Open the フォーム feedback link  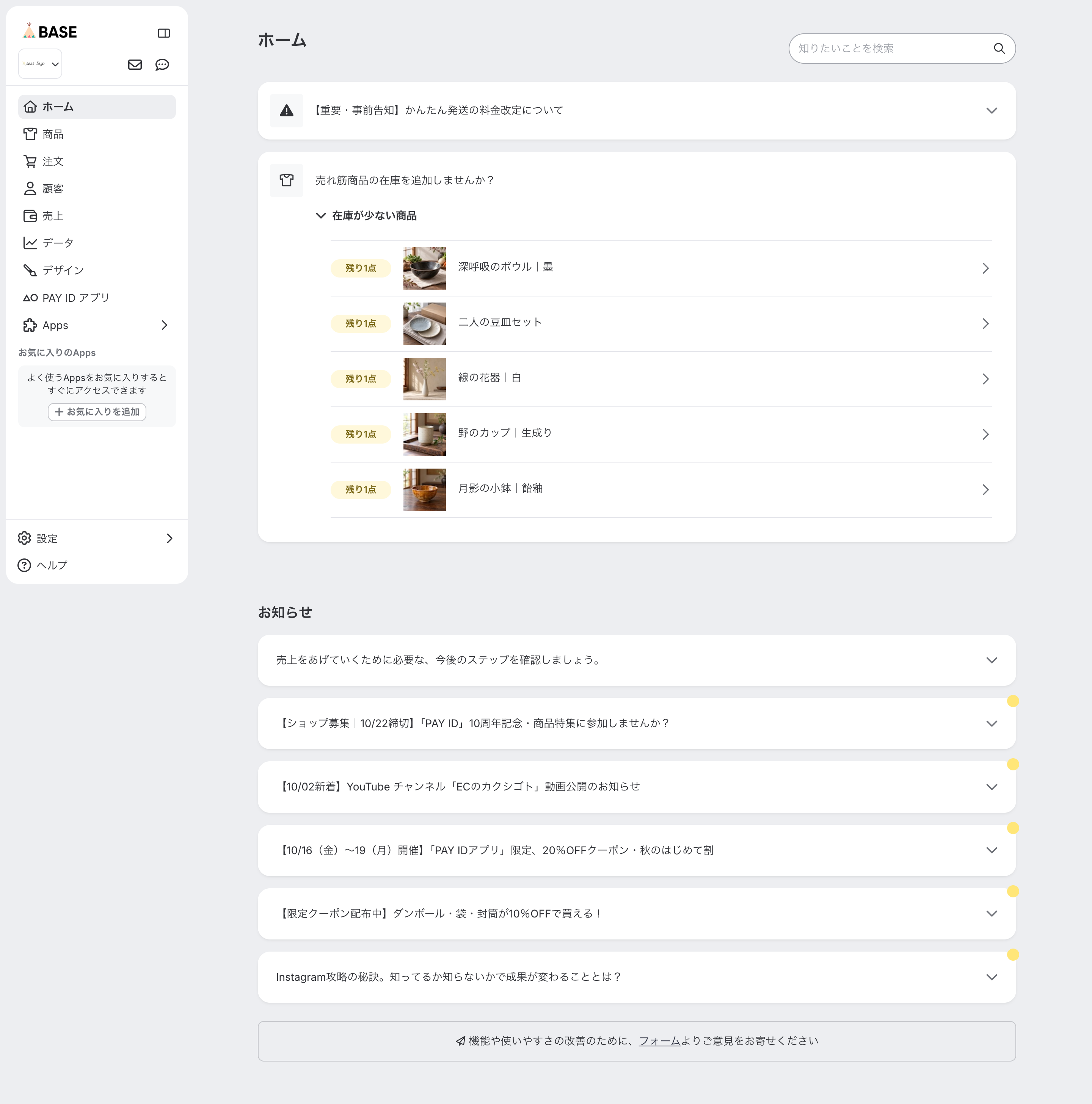659,1041
